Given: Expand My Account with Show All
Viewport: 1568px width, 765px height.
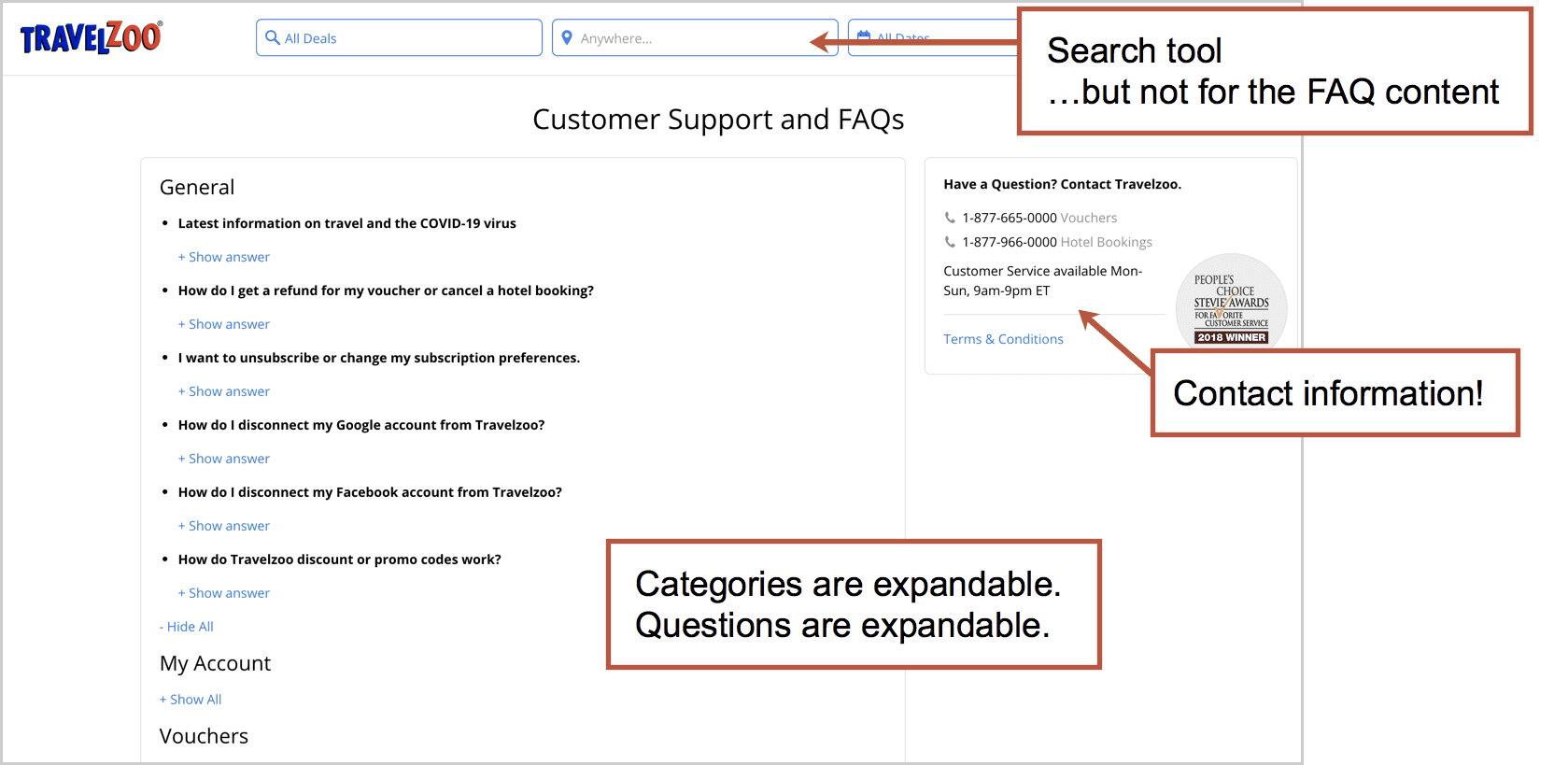Looking at the screenshot, I should (191, 700).
